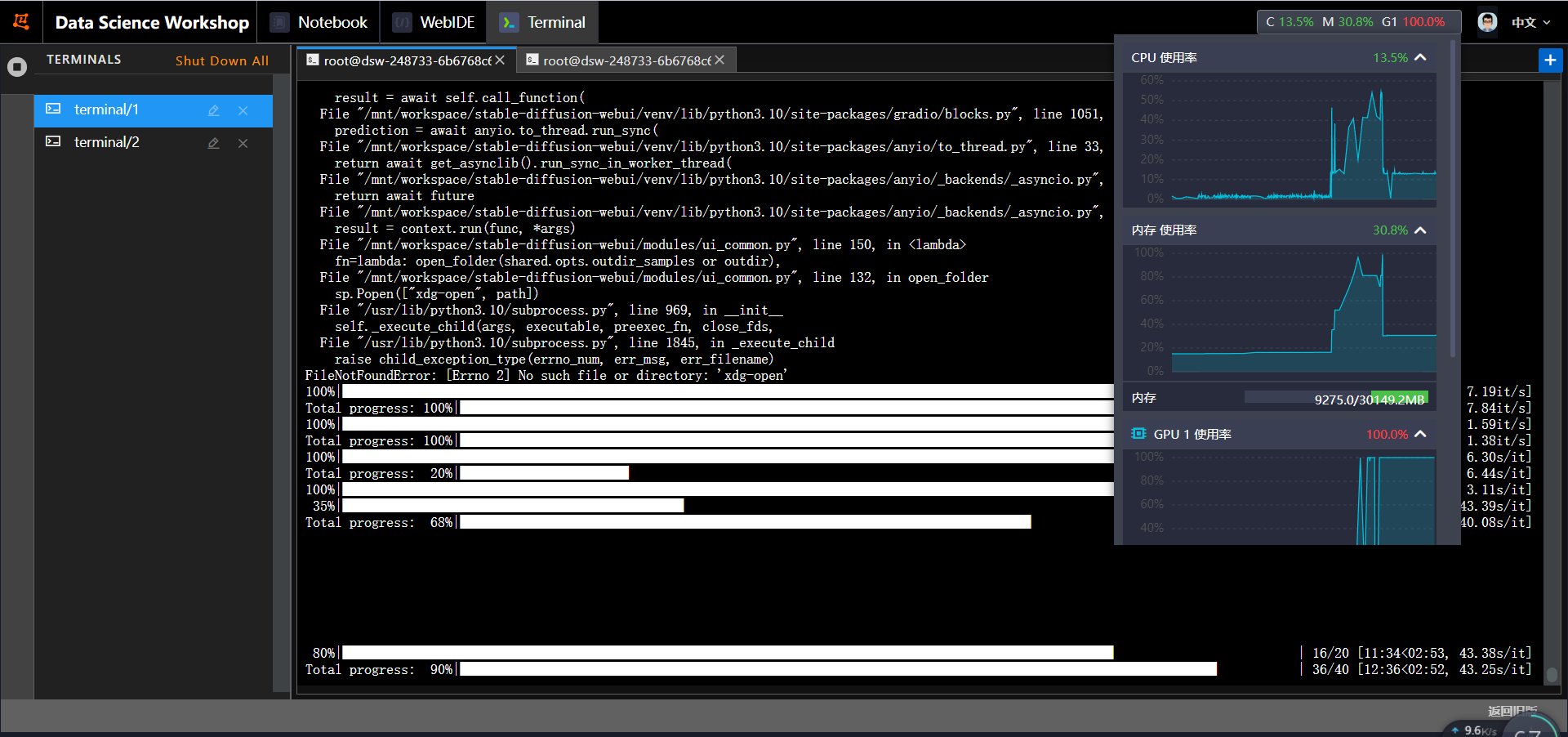1568x737 pixels.
Task: Close terminal/2 with X icon
Action: point(243,143)
